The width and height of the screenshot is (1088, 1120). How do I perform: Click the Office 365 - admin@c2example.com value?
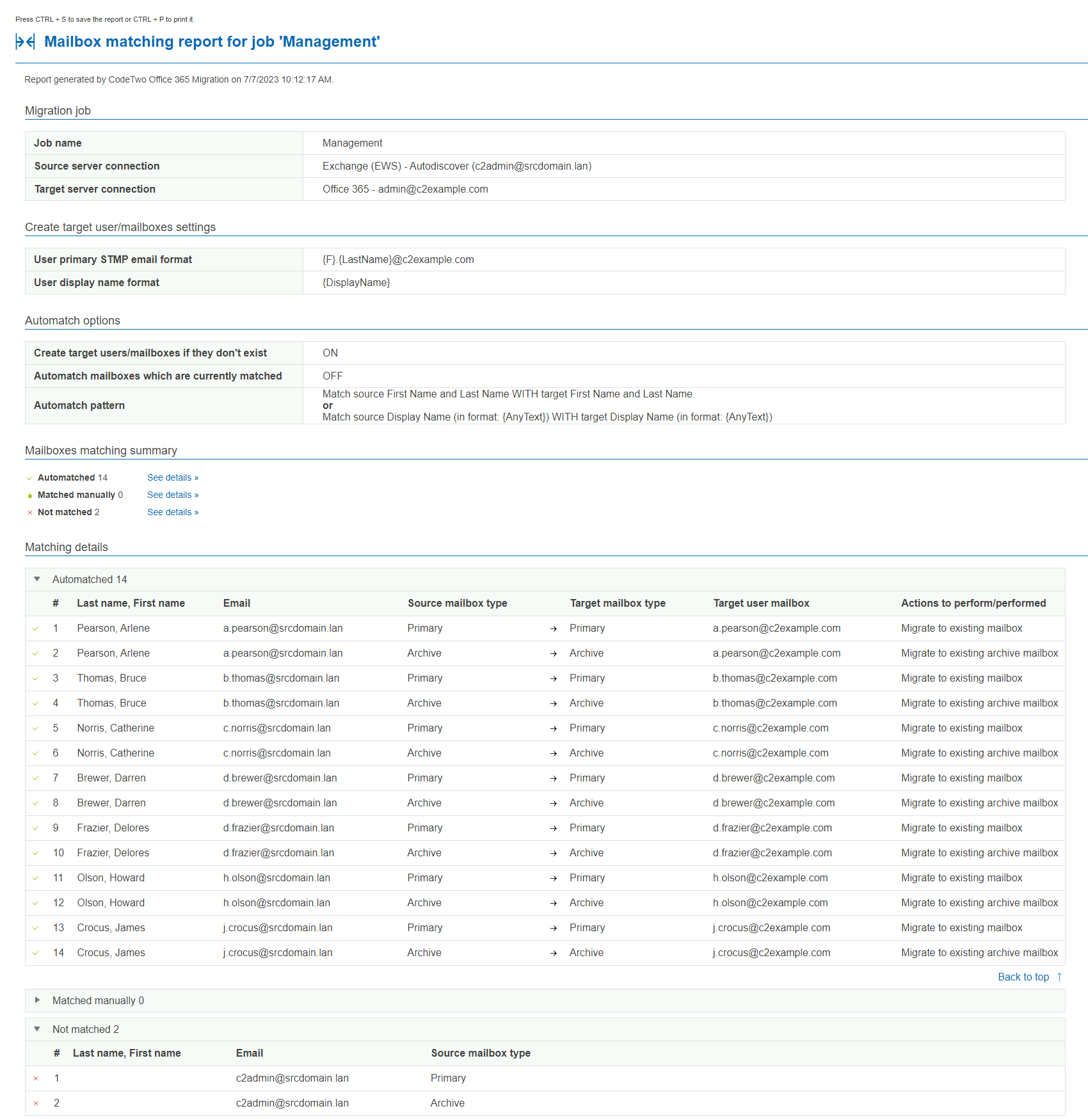[x=405, y=189]
